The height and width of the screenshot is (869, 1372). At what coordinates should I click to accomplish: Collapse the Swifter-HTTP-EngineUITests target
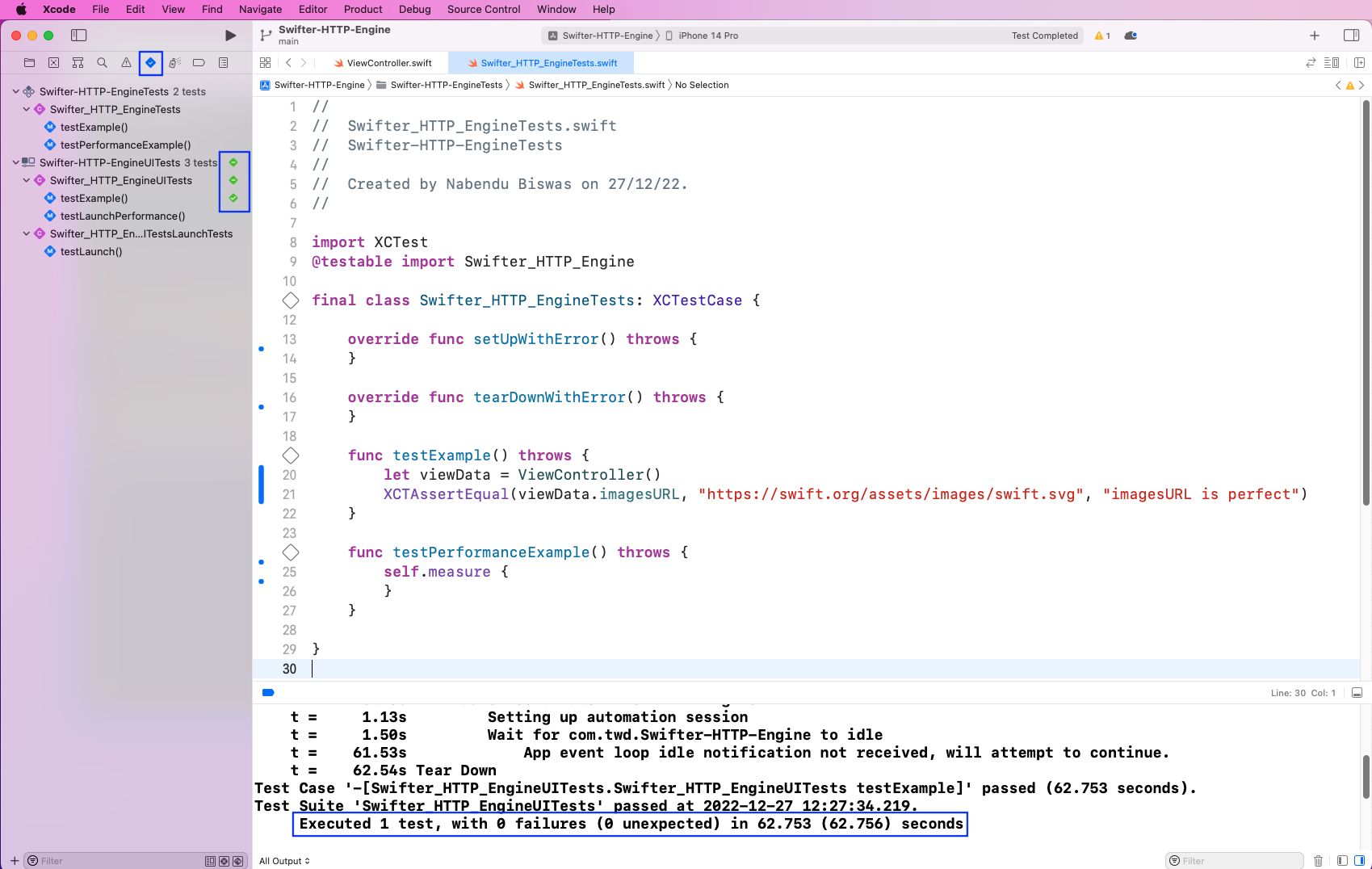click(15, 162)
